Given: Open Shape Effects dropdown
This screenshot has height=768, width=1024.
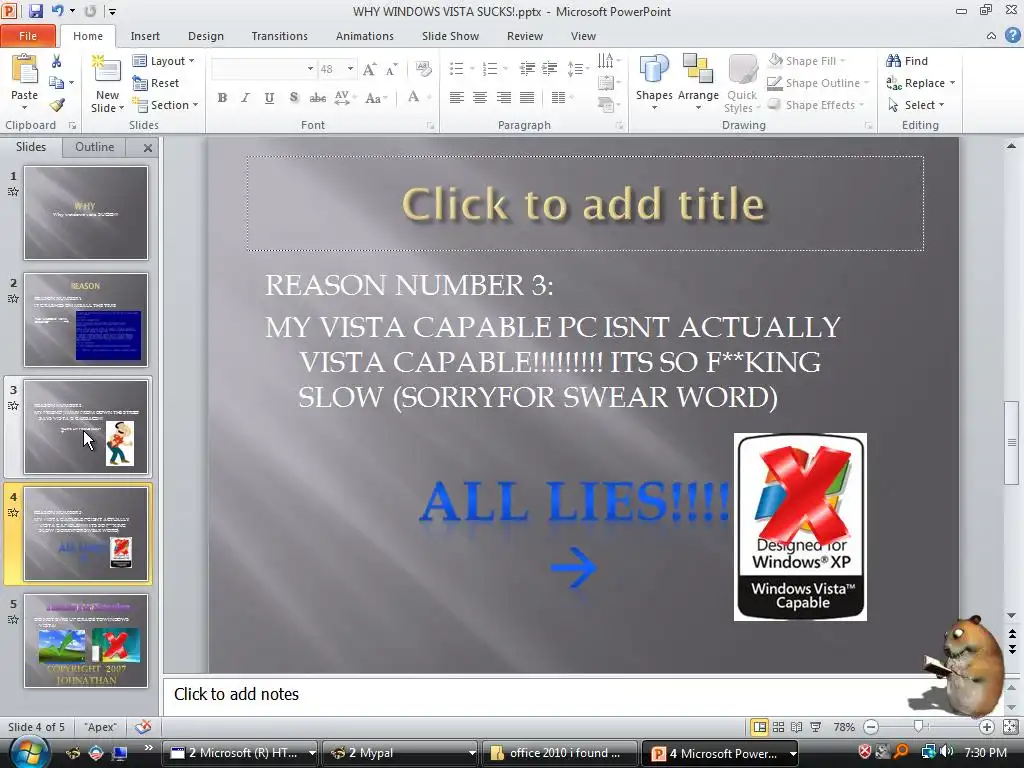Looking at the screenshot, I should tap(815, 104).
